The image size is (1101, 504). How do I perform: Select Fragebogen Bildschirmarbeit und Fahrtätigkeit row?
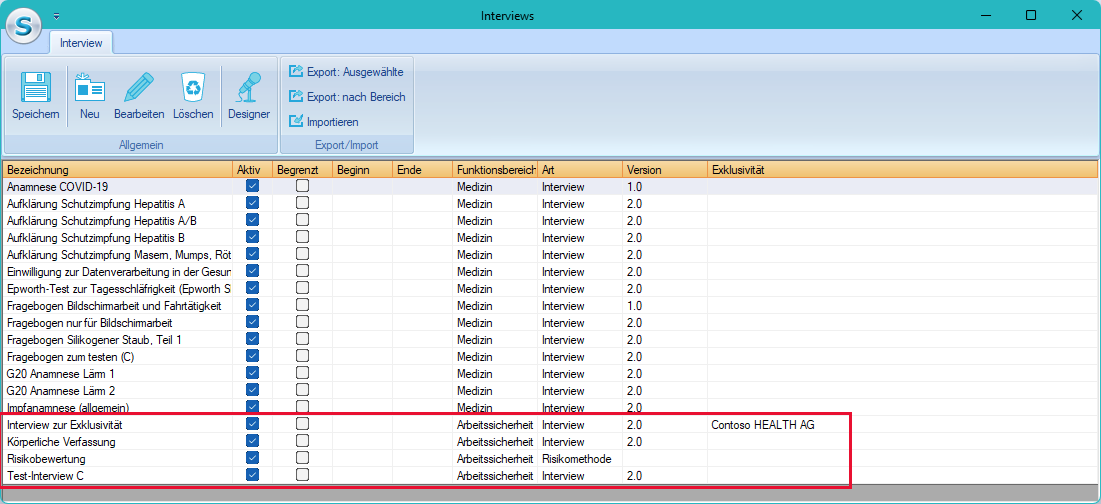coord(550,305)
